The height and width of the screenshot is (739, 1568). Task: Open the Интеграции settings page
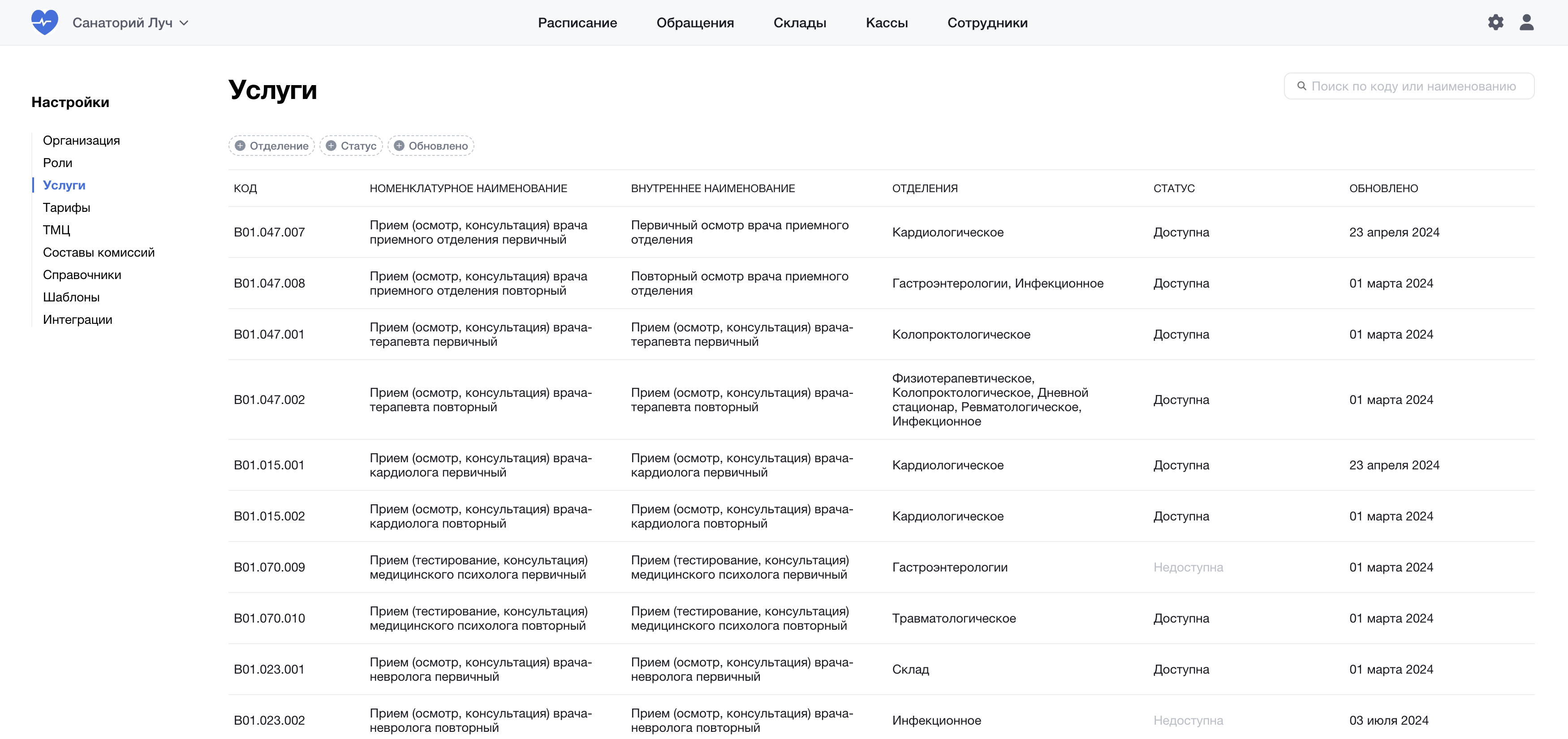(78, 320)
